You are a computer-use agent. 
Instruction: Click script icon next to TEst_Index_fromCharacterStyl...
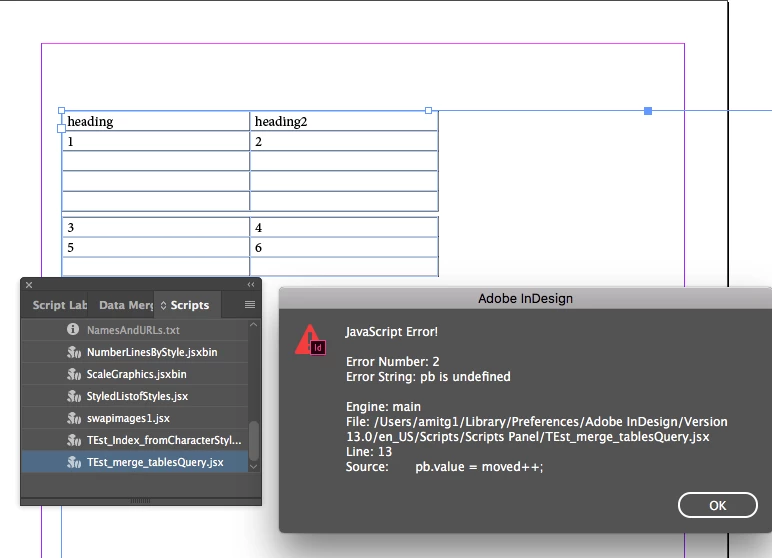[x=74, y=440]
